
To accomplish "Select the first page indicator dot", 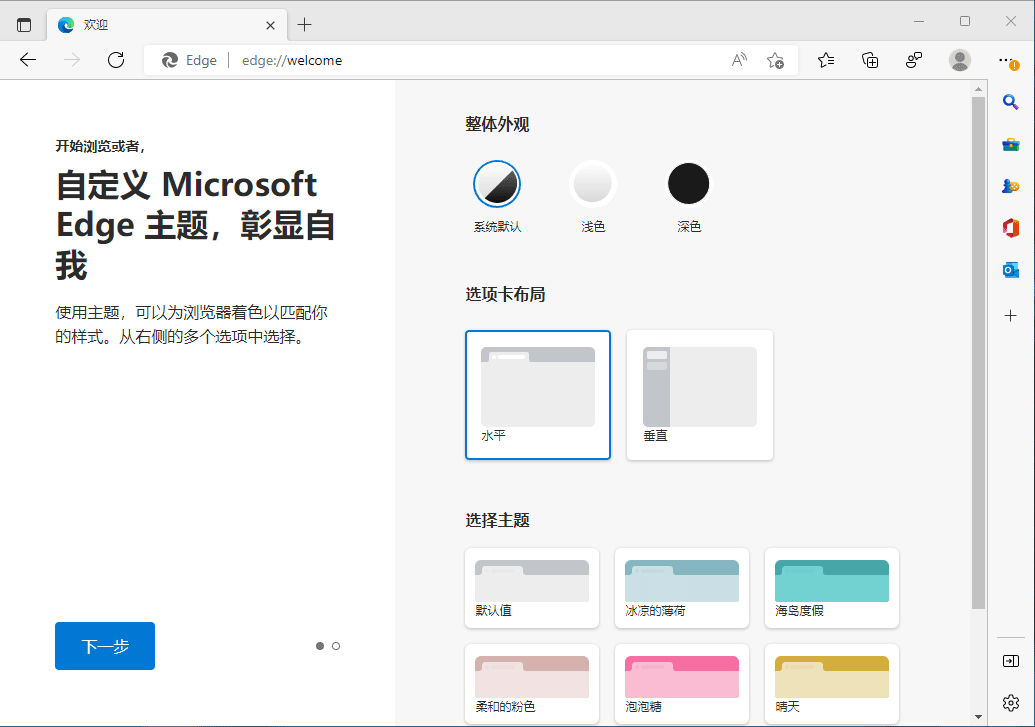I will click(x=320, y=646).
